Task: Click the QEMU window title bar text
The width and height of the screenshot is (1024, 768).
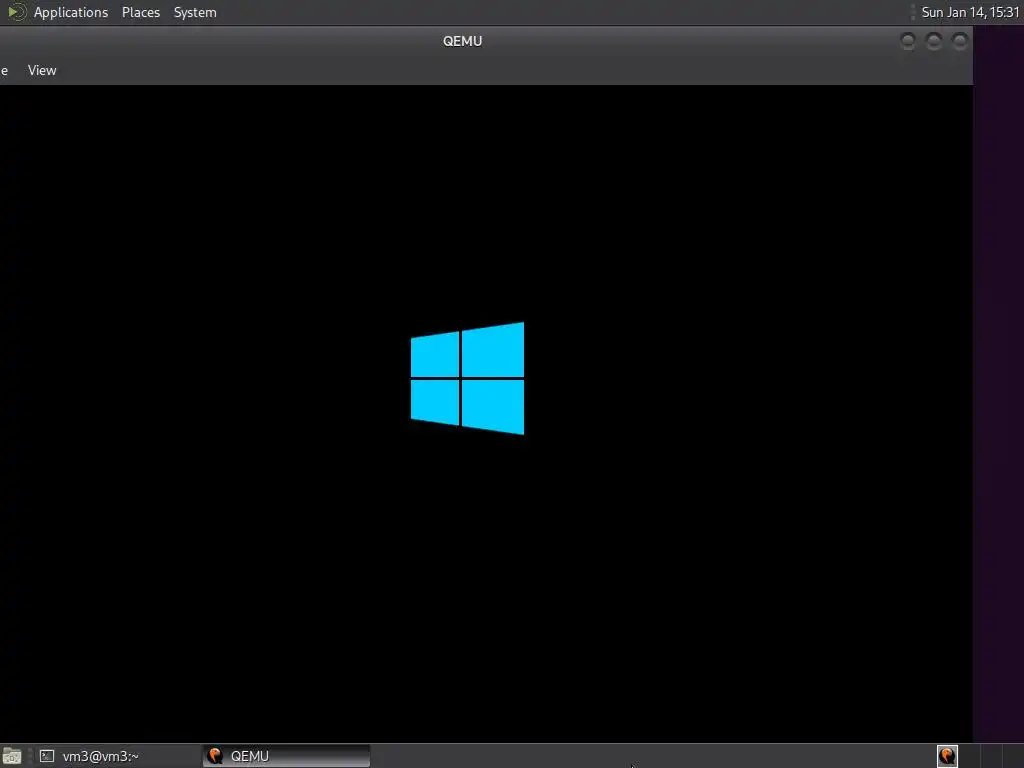Action: [462, 41]
